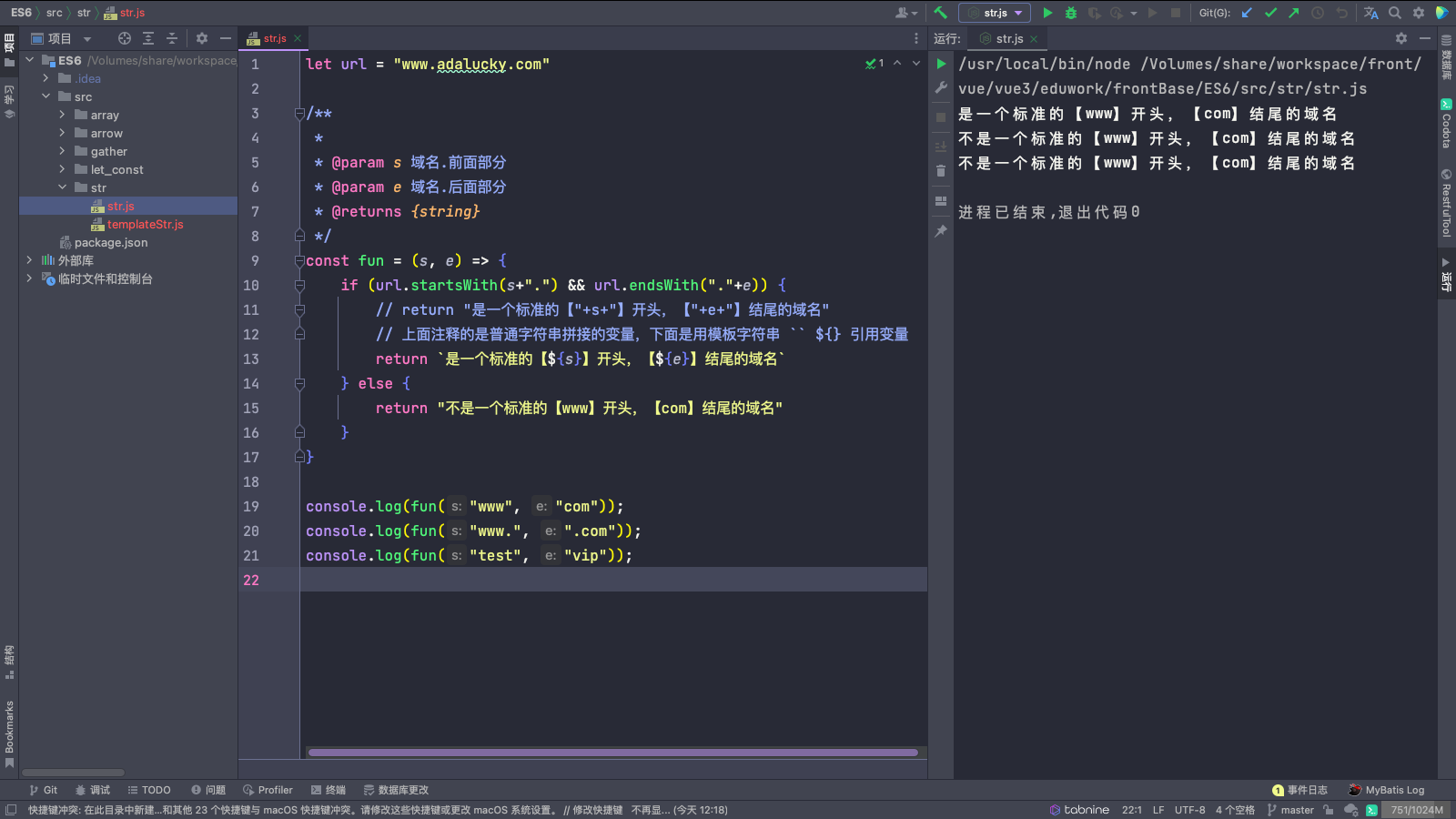Open Search Everywhere magnifier icon
Image resolution: width=1456 pixels, height=819 pixels.
[1395, 13]
